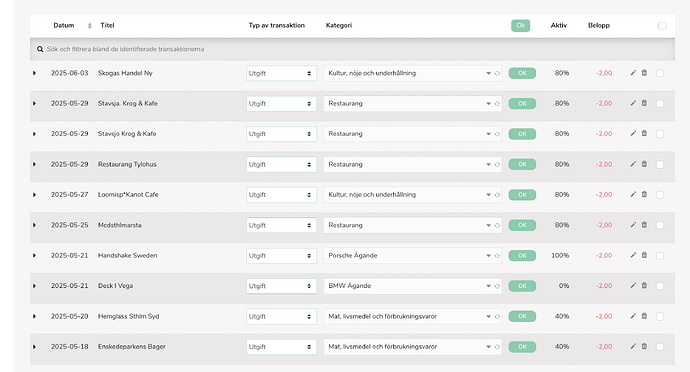690x372 pixels.
Task: Edit the Loomisp*Kanot Cafe transaction
Action: point(633,194)
